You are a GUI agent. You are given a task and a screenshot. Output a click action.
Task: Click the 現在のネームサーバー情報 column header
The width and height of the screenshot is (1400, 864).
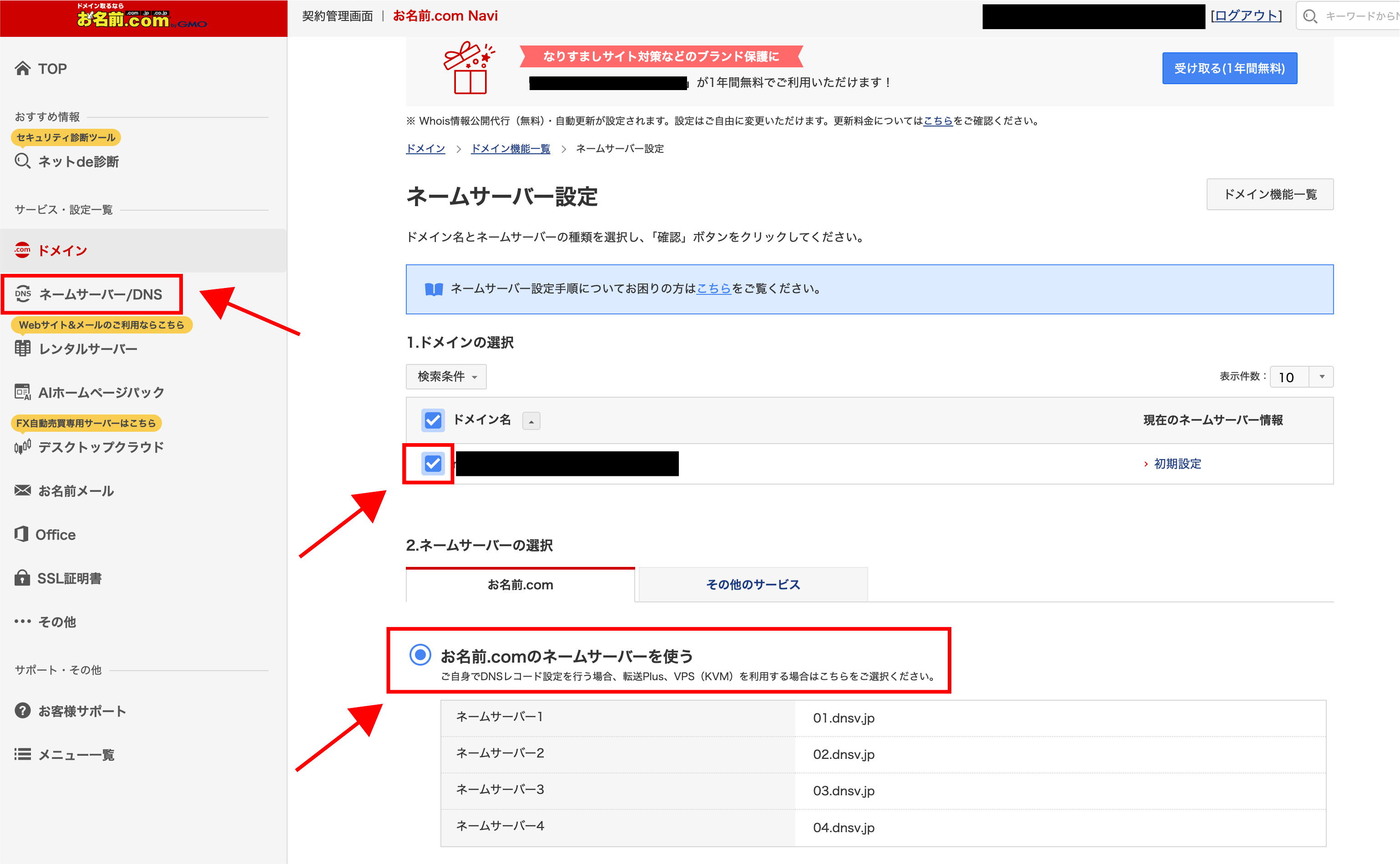(x=1213, y=420)
